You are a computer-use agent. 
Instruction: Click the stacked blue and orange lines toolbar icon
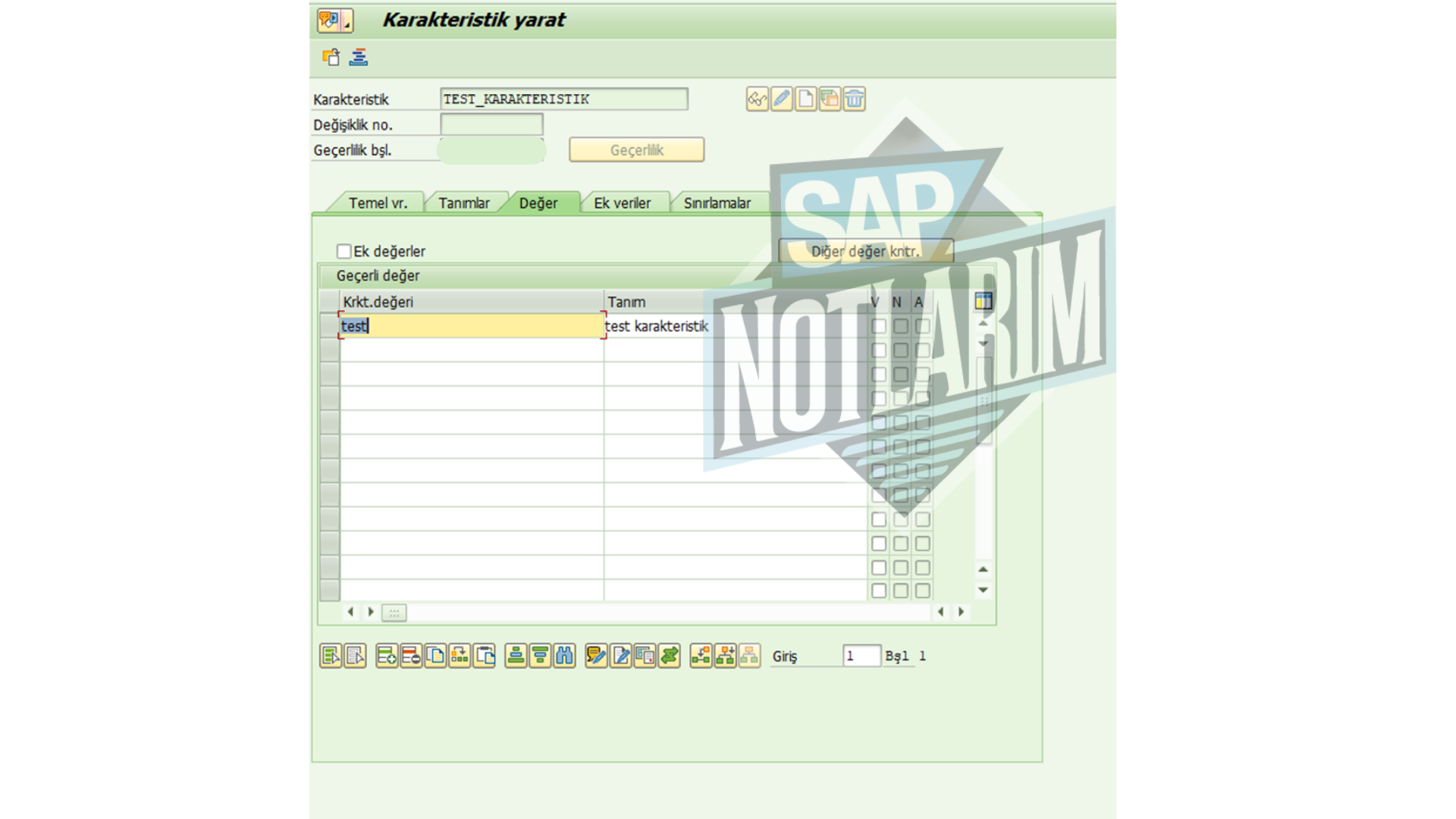tap(359, 57)
